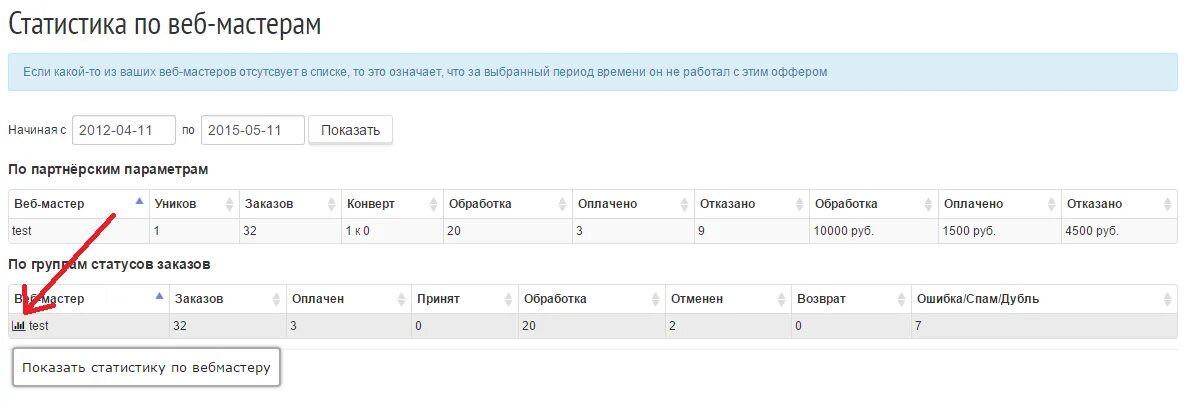Click the Показать статистику по вебмастеру tooltip
Image resolution: width=1193 pixels, height=410 pixels.
point(146,368)
